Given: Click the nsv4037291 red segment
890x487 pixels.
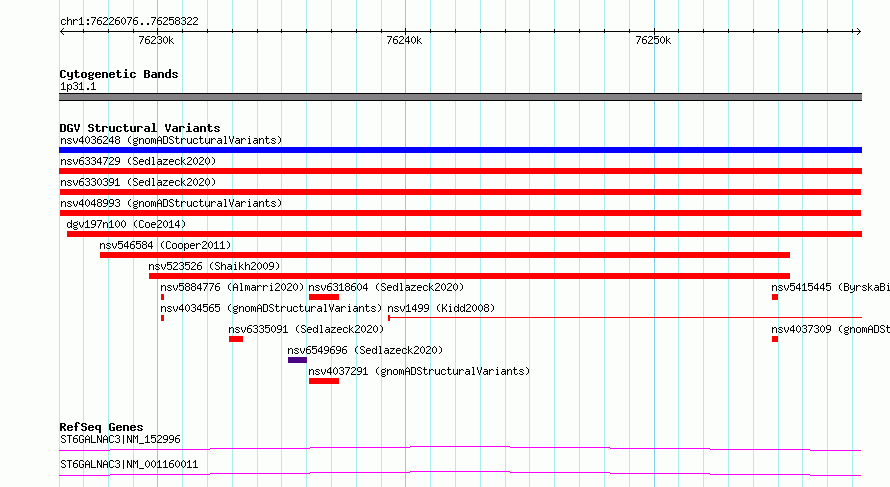Looking at the screenshot, I should (x=324, y=381).
